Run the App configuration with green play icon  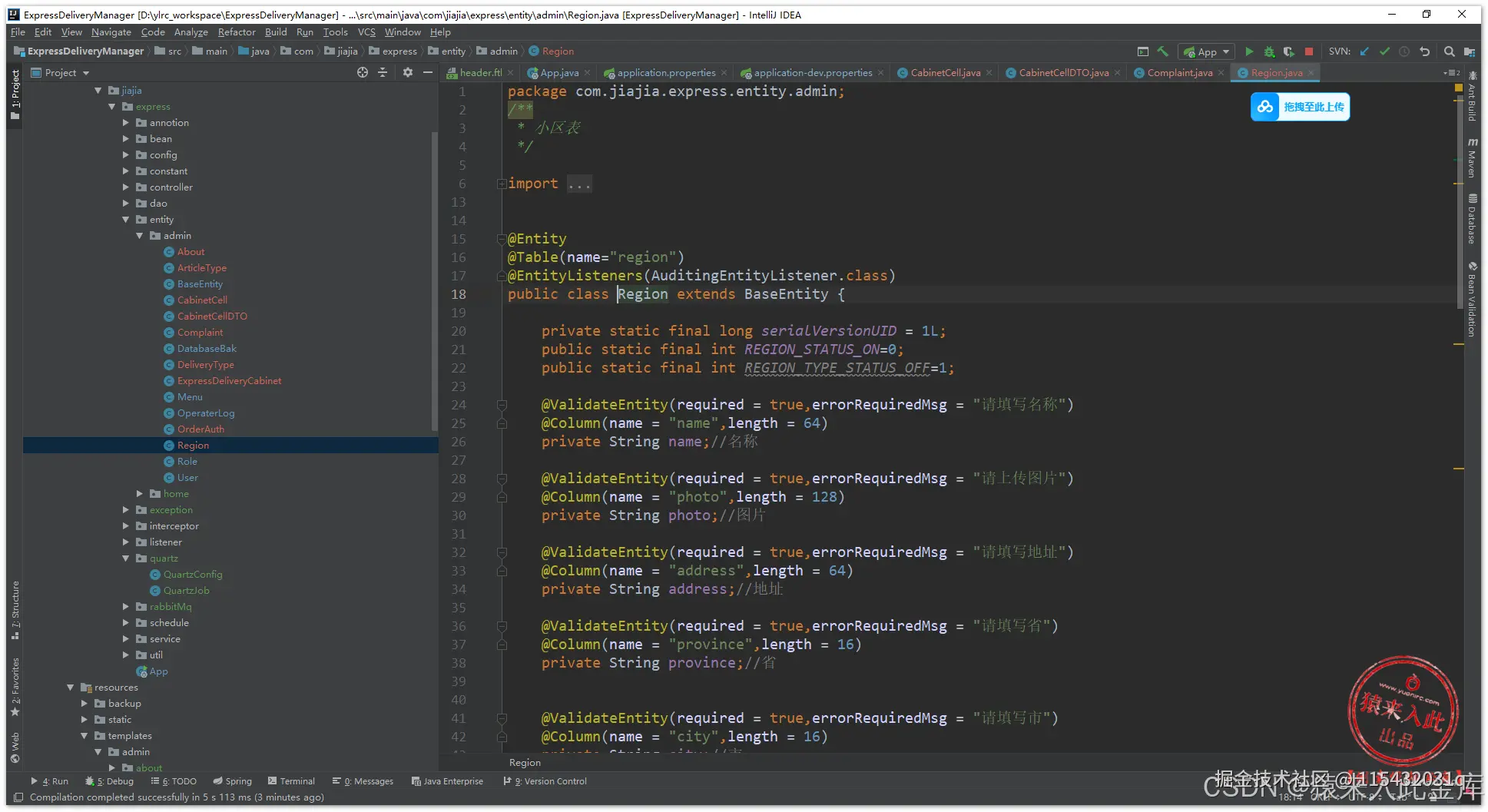point(1249,51)
